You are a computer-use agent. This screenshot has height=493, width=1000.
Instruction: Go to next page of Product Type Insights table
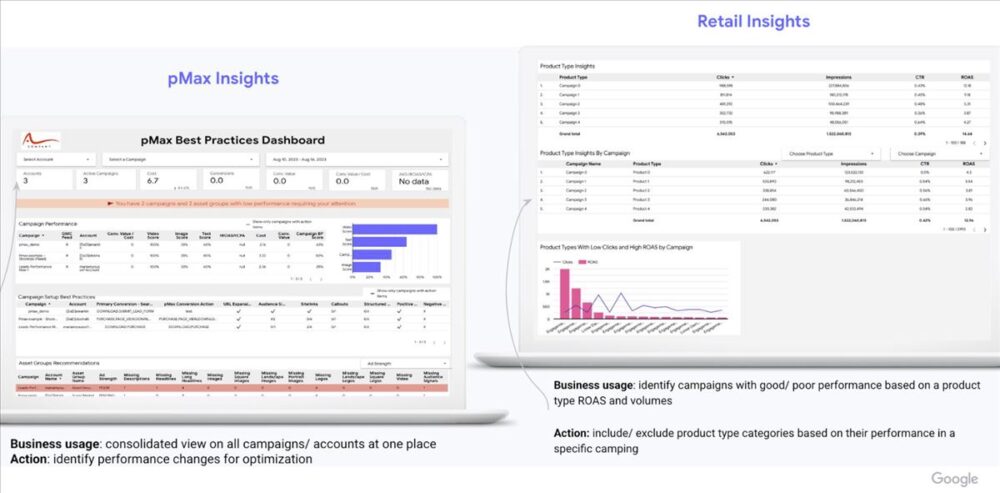point(984,143)
